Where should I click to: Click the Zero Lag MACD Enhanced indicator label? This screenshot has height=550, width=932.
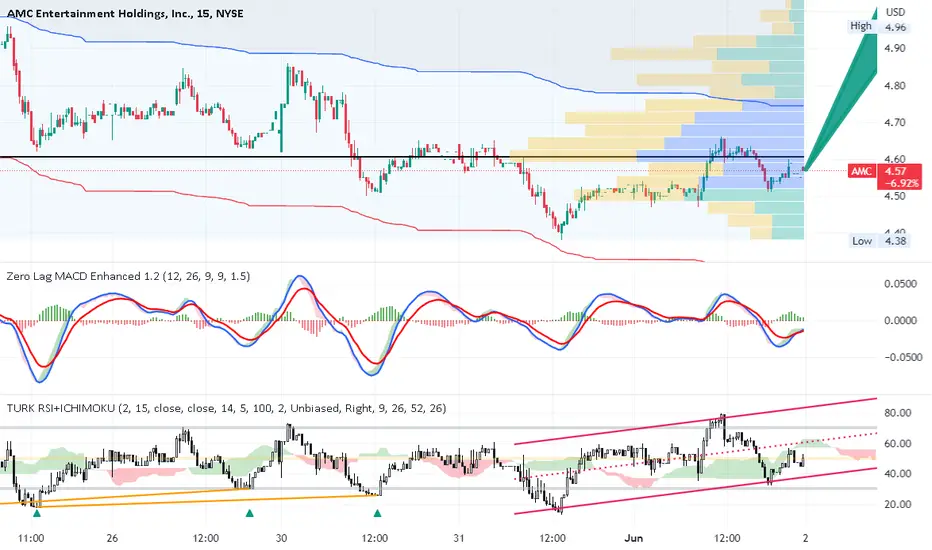[128, 276]
